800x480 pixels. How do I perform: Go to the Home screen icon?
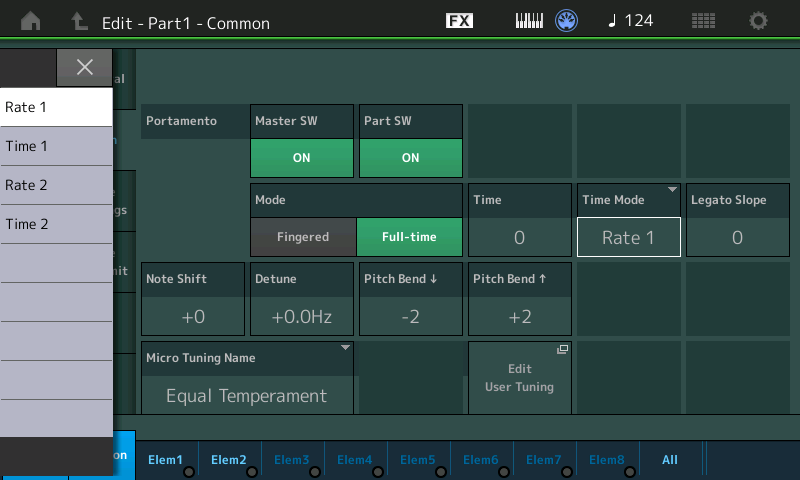tap(32, 20)
